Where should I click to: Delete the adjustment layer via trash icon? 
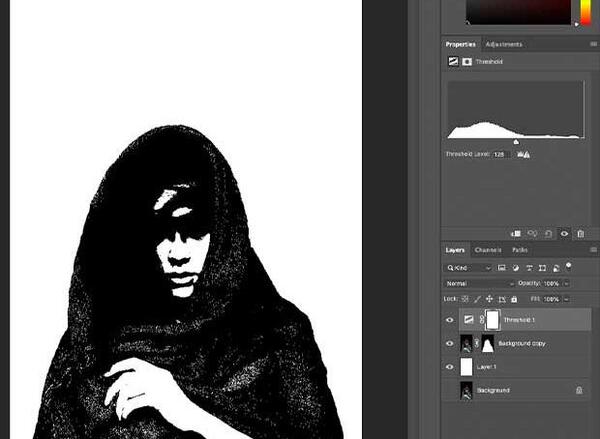580,233
